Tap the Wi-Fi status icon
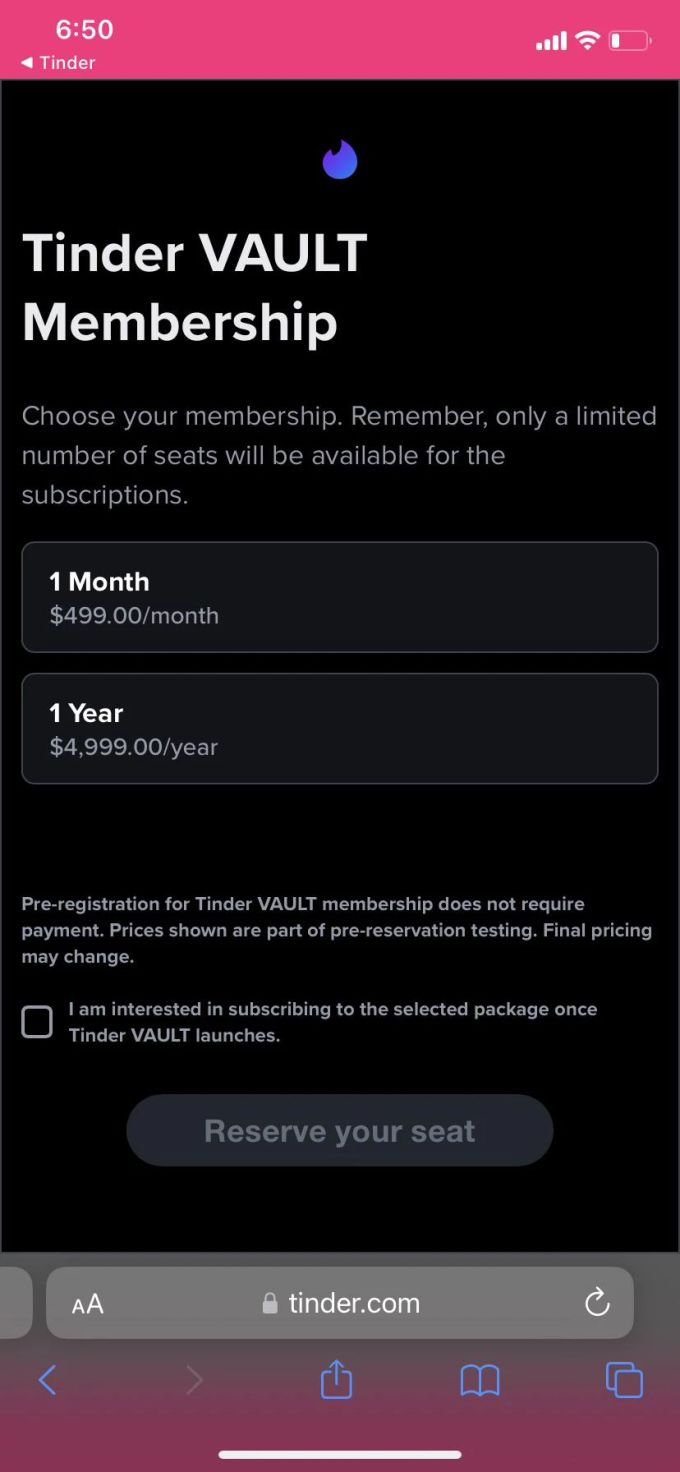Image resolution: width=680 pixels, height=1472 pixels. coord(587,41)
